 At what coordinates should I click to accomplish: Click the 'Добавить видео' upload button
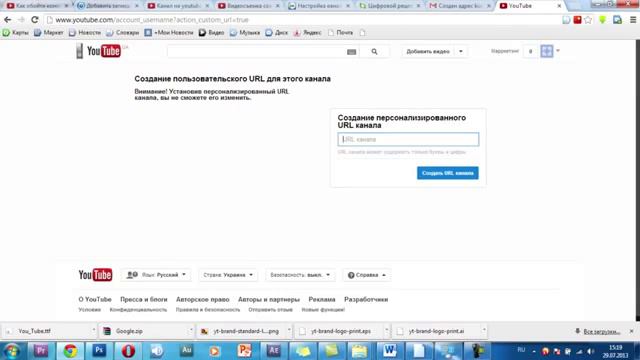tap(428, 51)
